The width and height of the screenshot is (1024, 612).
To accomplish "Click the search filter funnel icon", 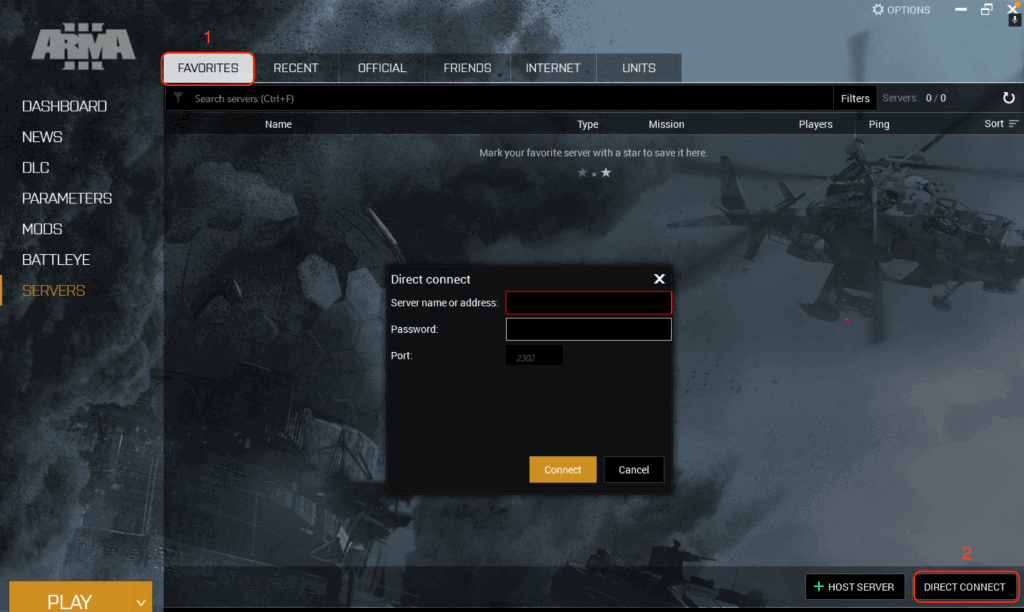I will [x=178, y=98].
